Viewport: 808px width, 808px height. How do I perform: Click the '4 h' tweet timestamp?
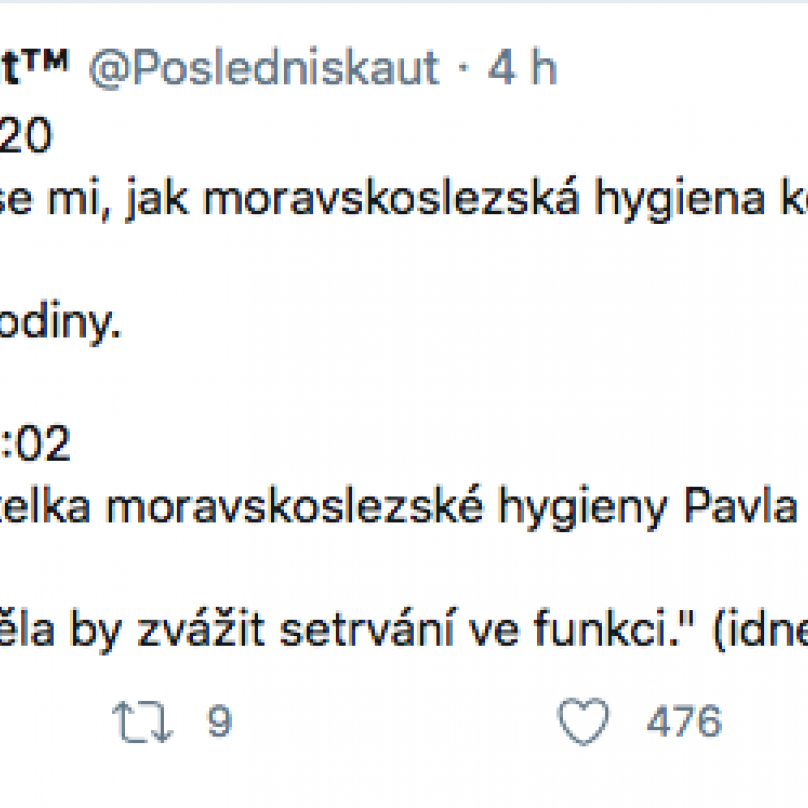[522, 68]
